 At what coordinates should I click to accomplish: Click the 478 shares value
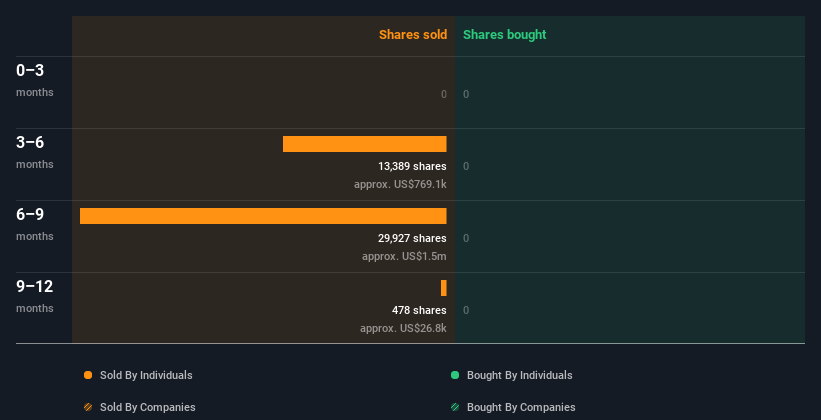(419, 310)
